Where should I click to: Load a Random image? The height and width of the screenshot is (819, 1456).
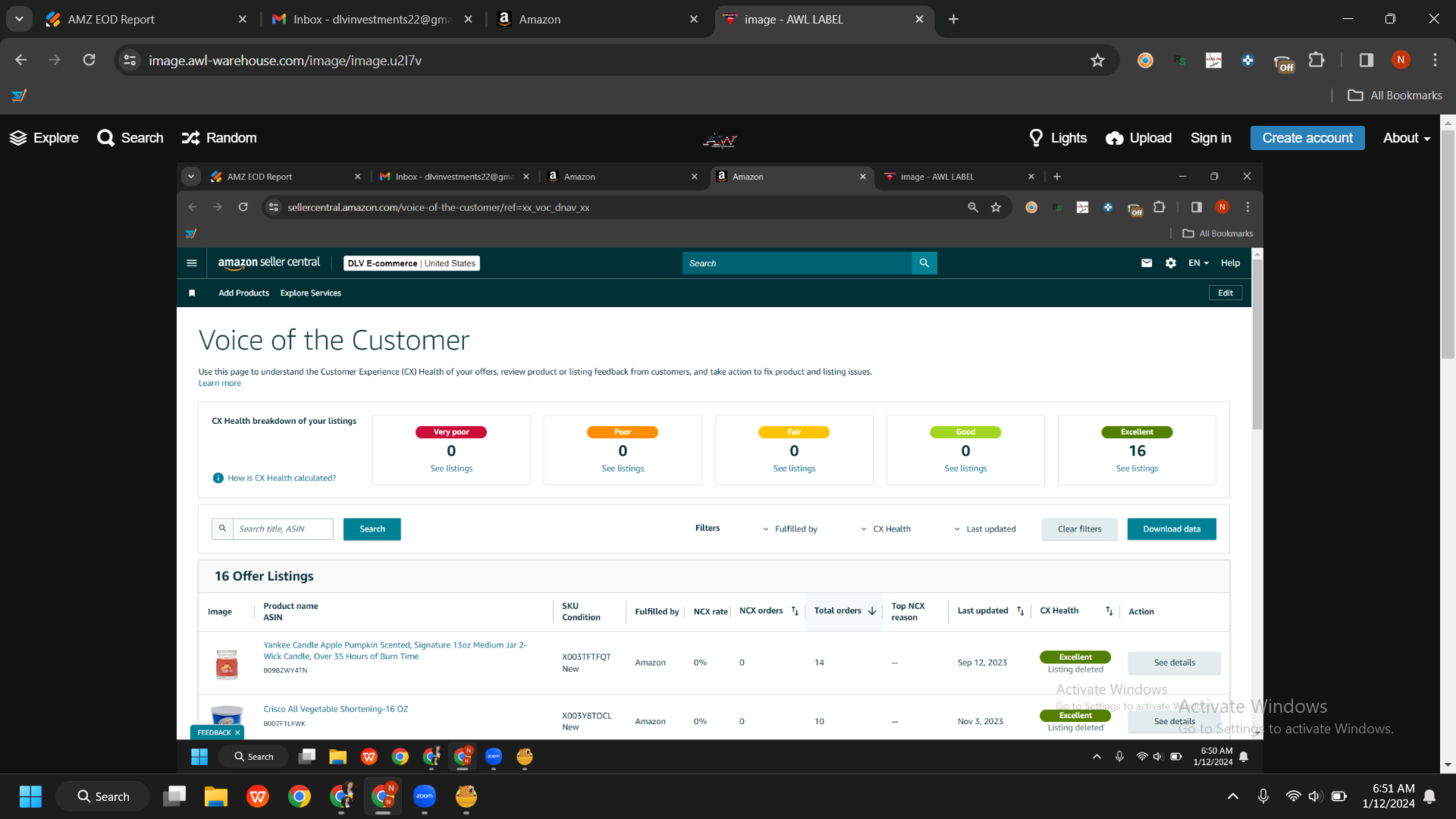click(219, 138)
